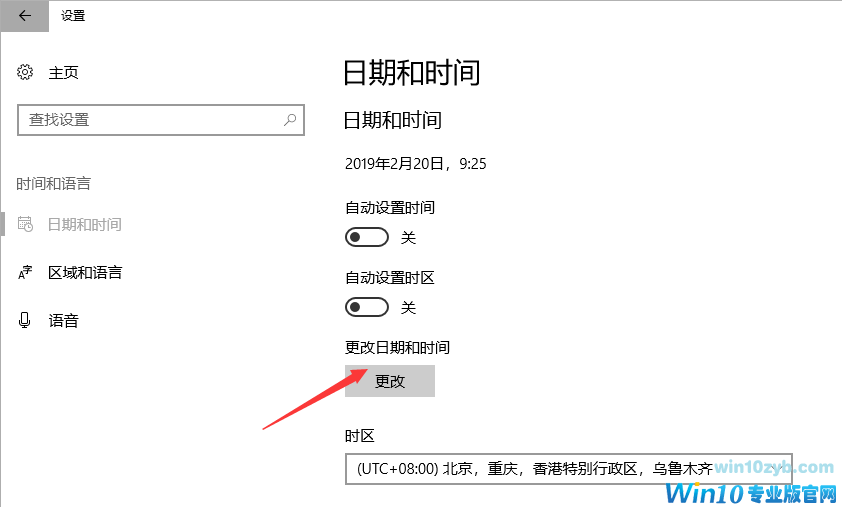Click the 日期和时间 calendar clock icon
The image size is (842, 507).
click(25, 224)
